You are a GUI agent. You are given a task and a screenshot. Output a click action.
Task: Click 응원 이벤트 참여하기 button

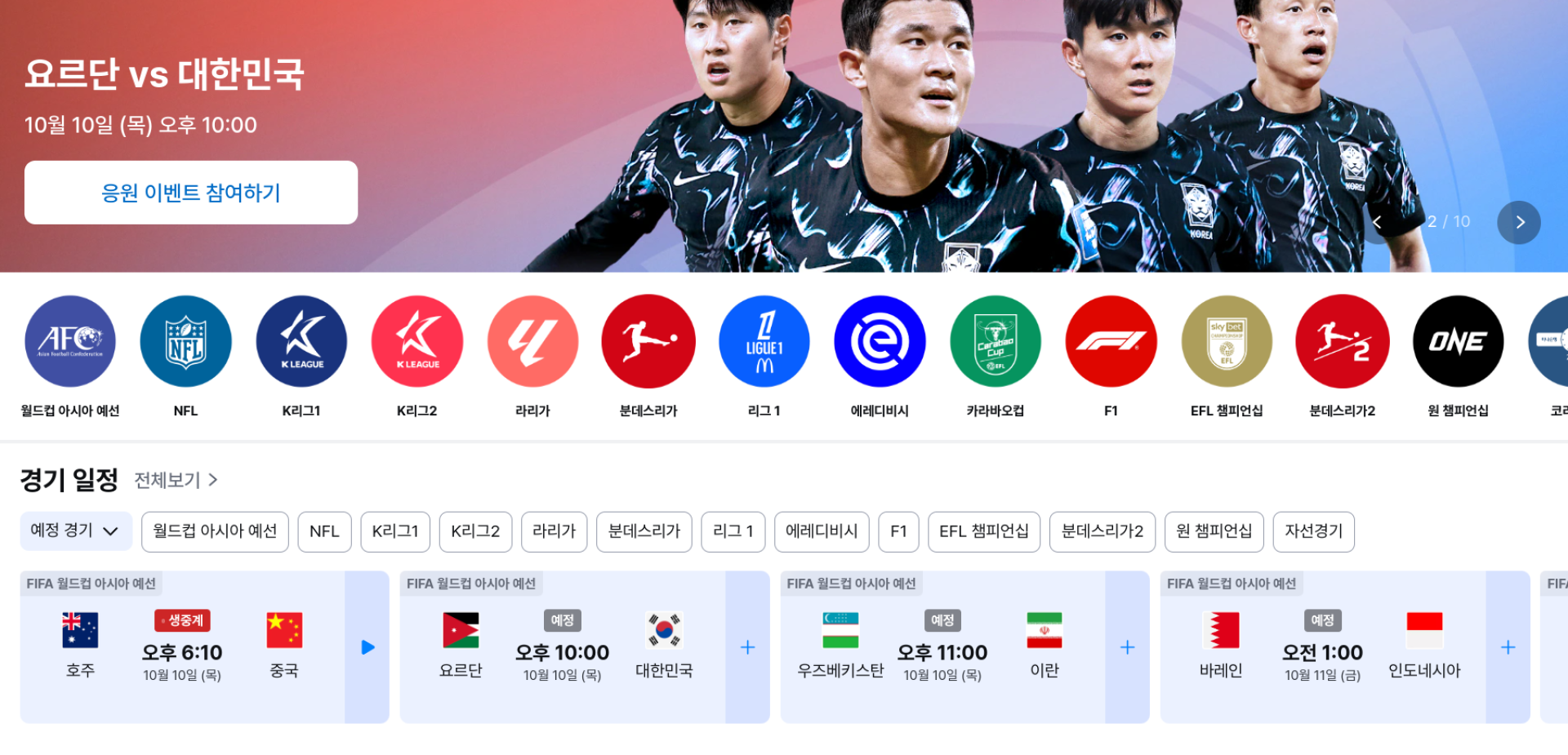(191, 193)
